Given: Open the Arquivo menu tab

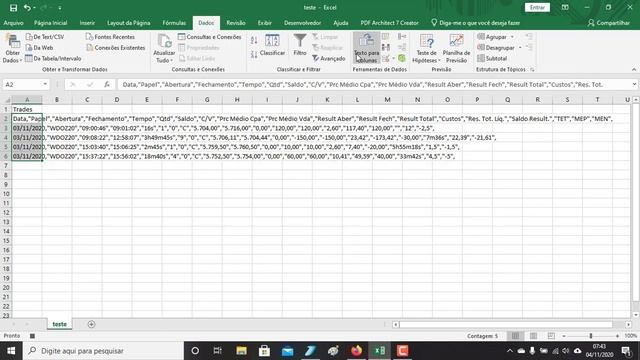Looking at the screenshot, I should tap(13, 23).
